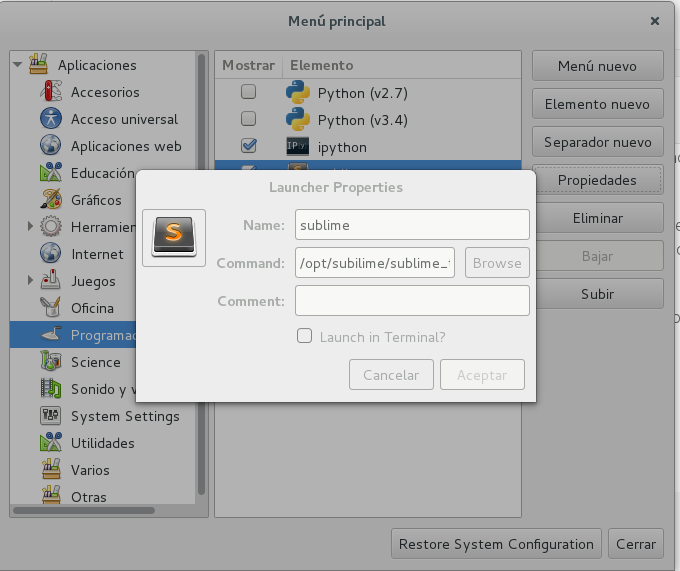
Task: Select the Accesorios category icon
Action: 52,92
